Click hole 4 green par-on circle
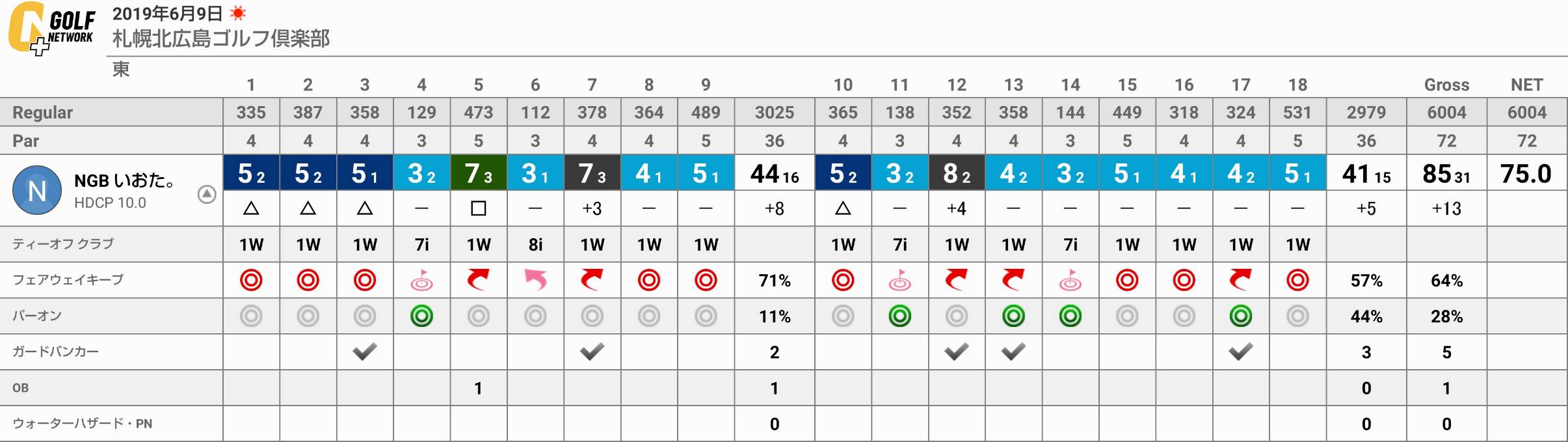 tap(421, 316)
